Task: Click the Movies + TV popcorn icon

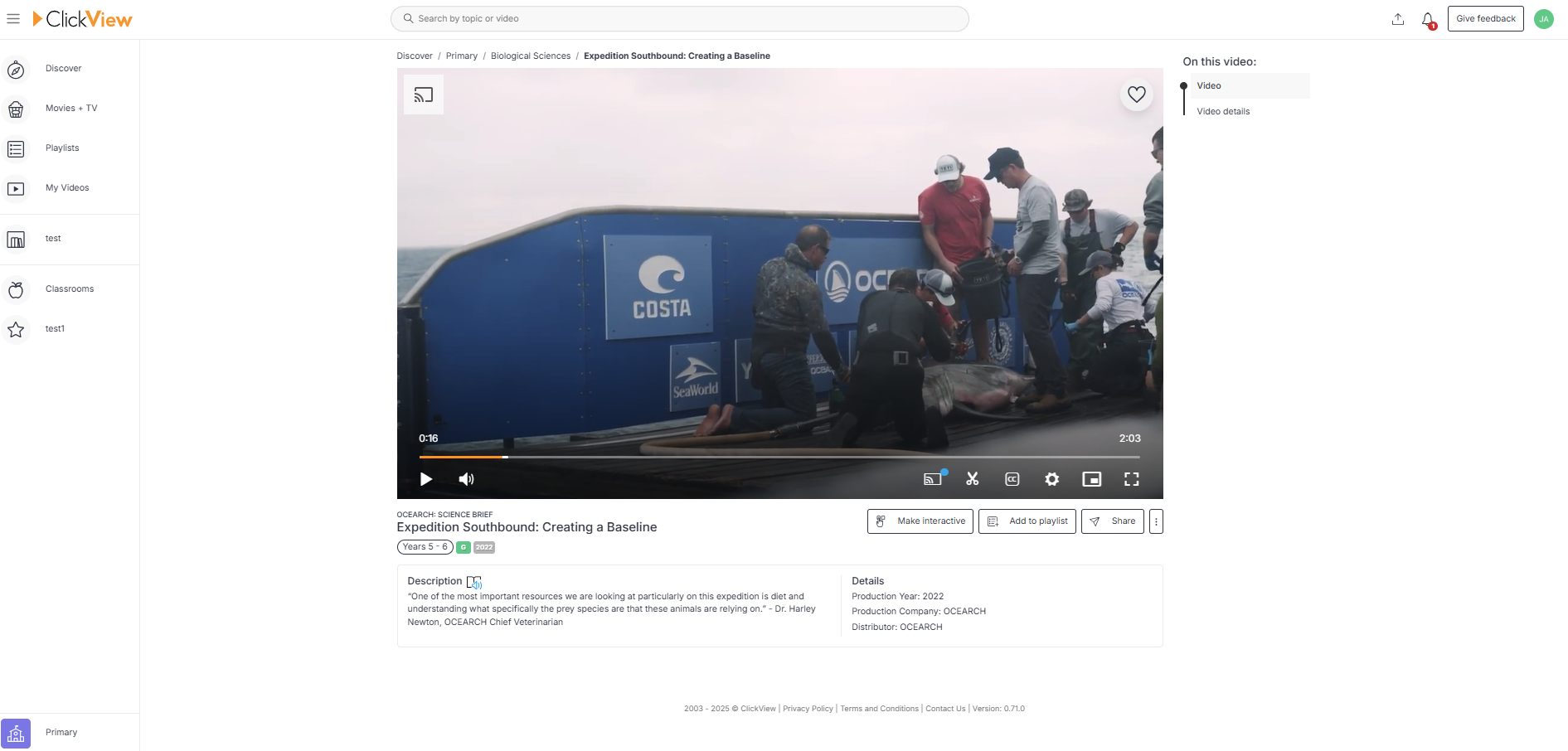Action: tap(16, 109)
